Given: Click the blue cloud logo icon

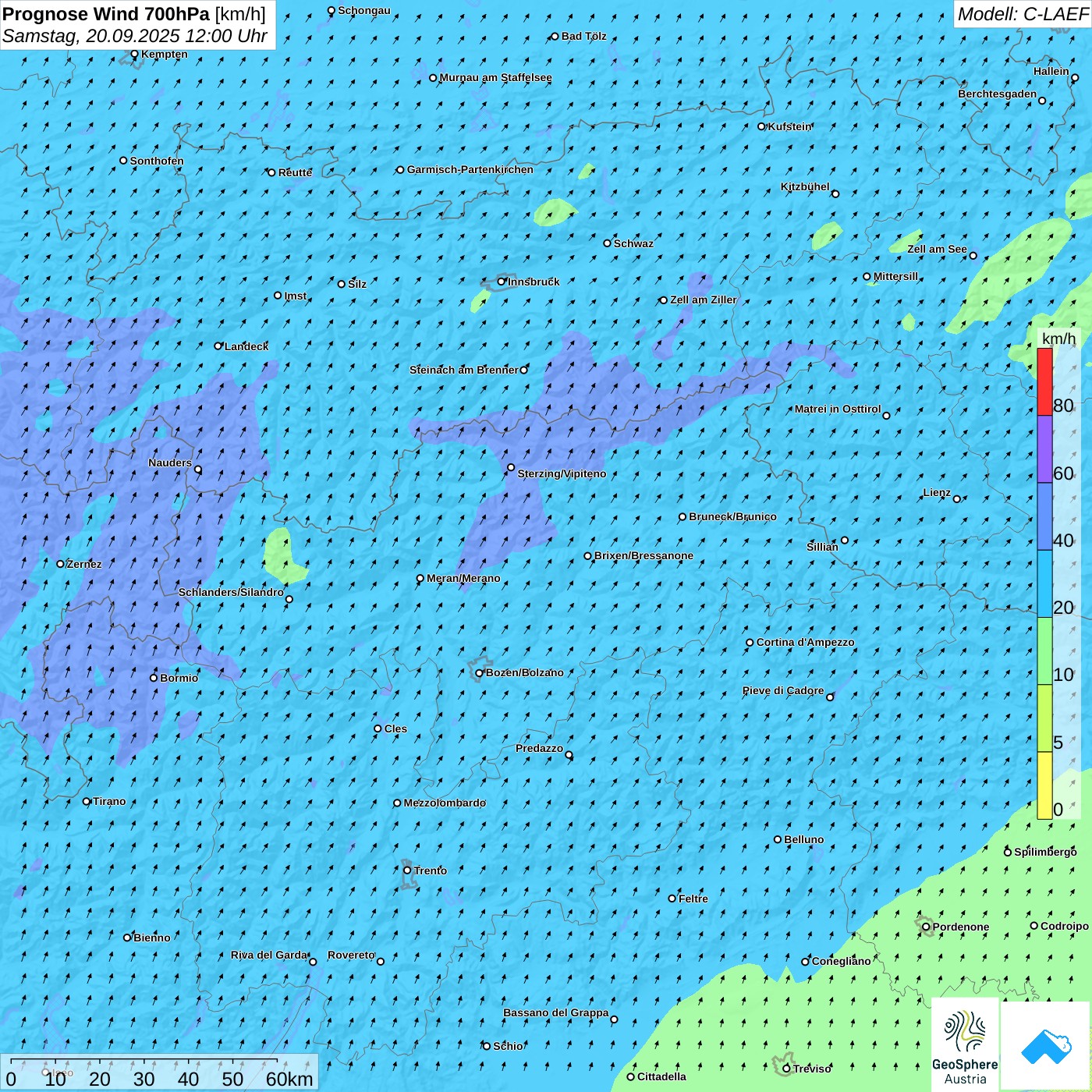Looking at the screenshot, I should [1045, 1046].
